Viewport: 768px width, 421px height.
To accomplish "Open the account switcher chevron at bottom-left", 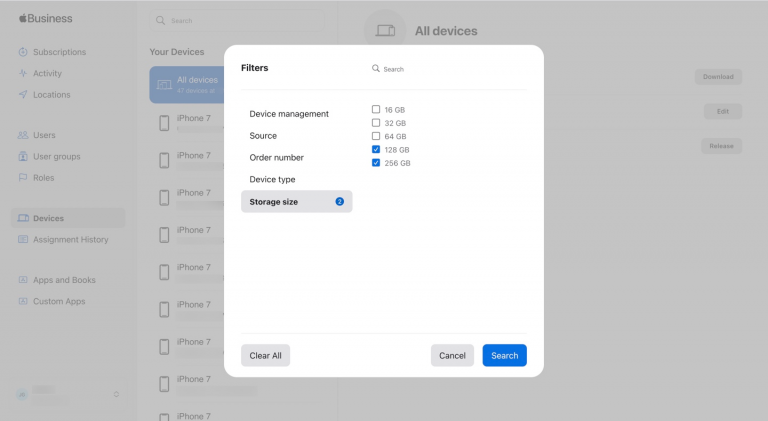I will (x=116, y=394).
